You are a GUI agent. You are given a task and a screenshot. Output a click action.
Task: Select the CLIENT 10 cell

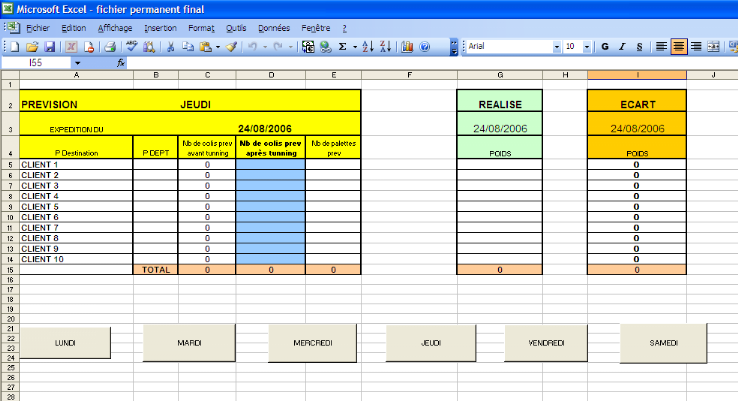tap(76, 259)
